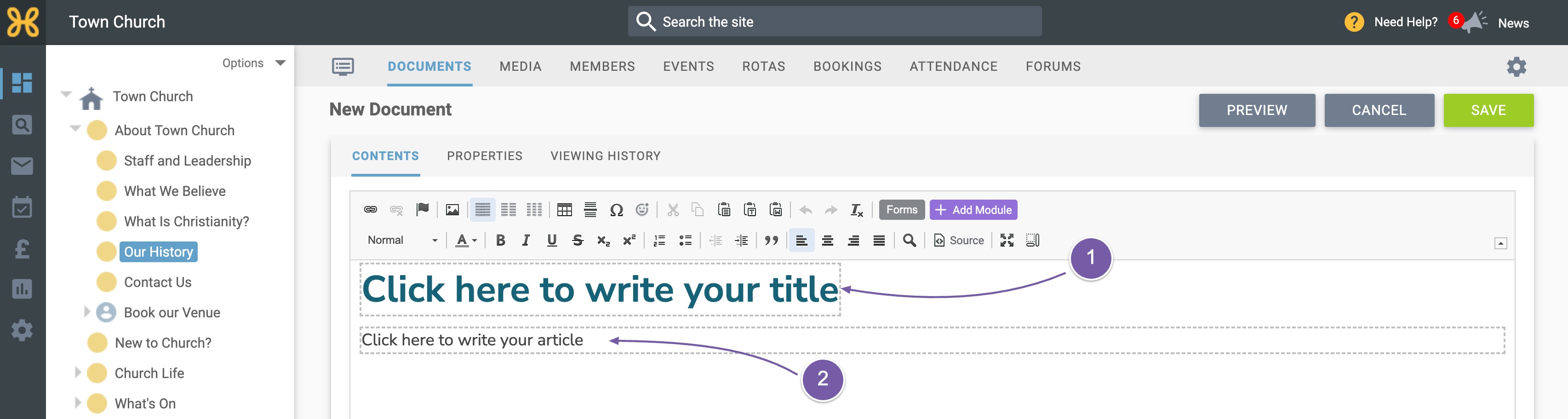Image resolution: width=1568 pixels, height=419 pixels.
Task: Toggle the single-column layout icon
Action: click(483, 210)
